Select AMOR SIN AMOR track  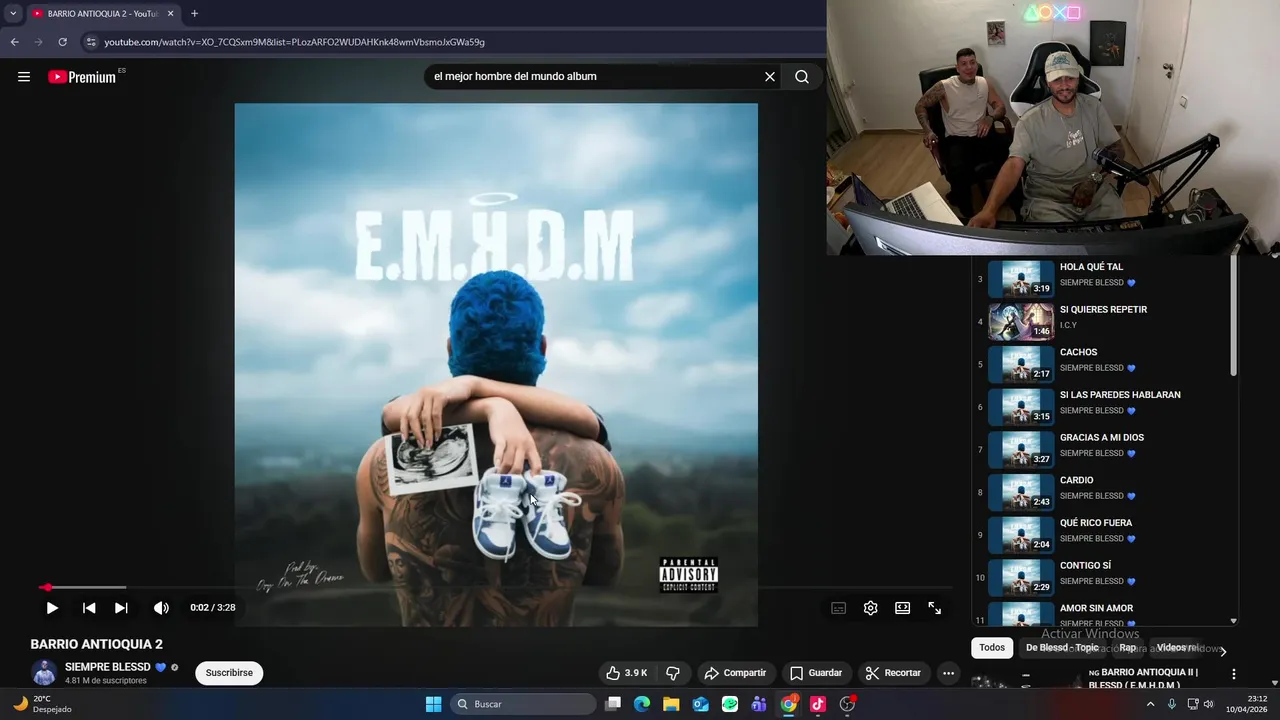tap(1105, 614)
